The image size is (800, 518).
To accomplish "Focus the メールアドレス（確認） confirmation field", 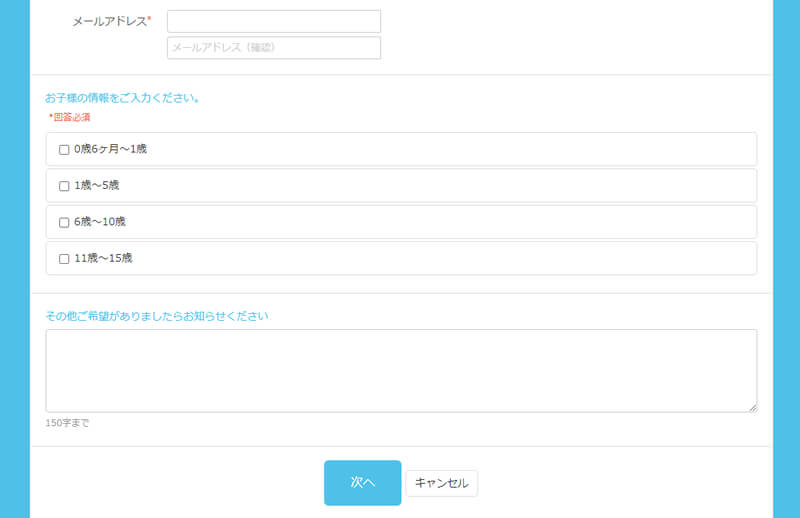I will (x=273, y=48).
